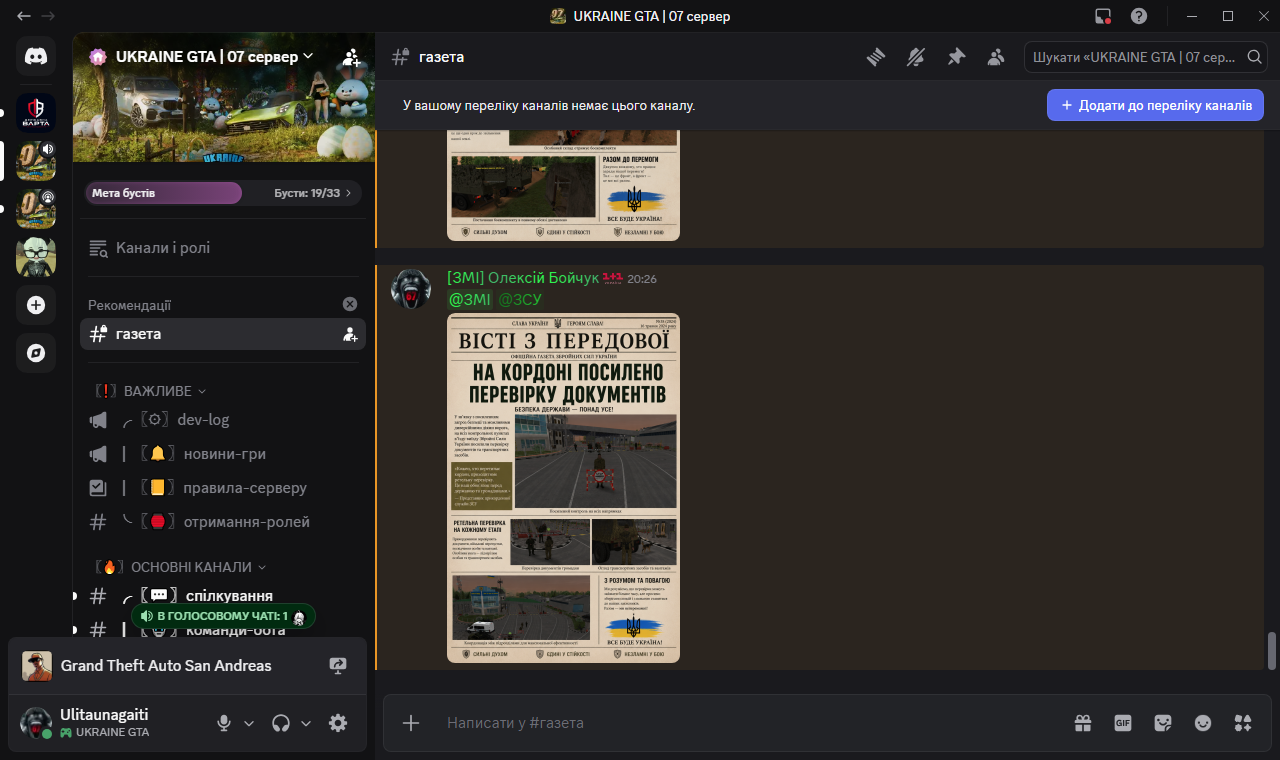Open Discover servers compass icon

point(36,353)
